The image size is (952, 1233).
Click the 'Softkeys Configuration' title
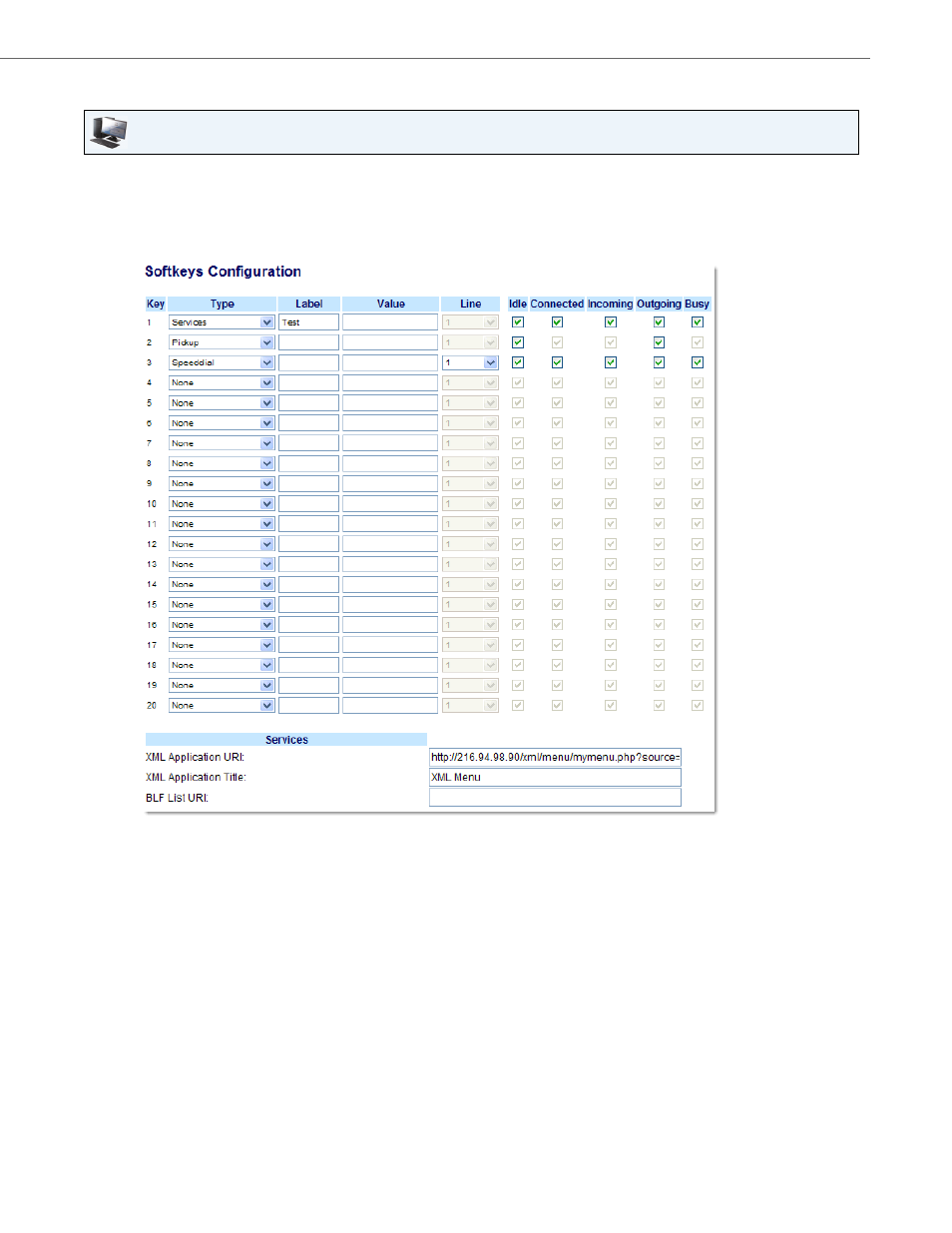point(223,272)
